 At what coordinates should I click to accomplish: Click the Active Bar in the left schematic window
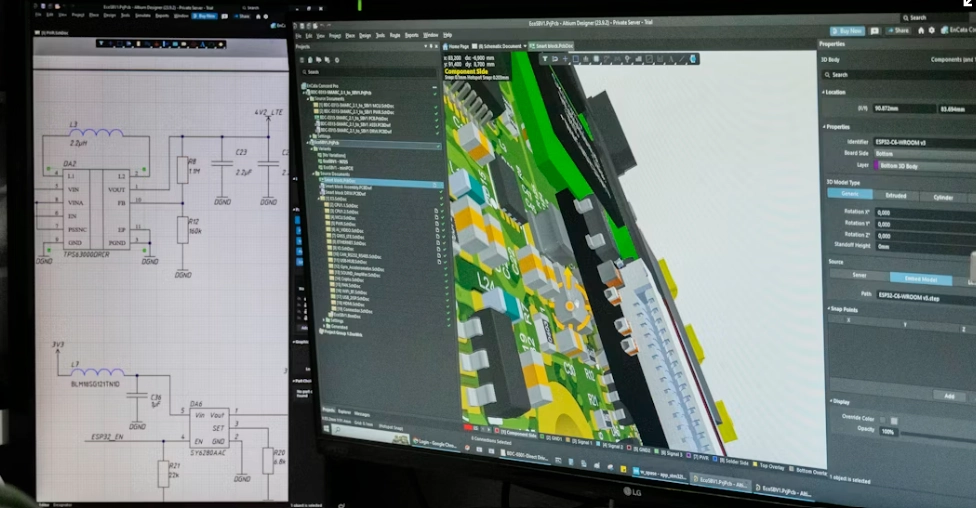coord(161,44)
